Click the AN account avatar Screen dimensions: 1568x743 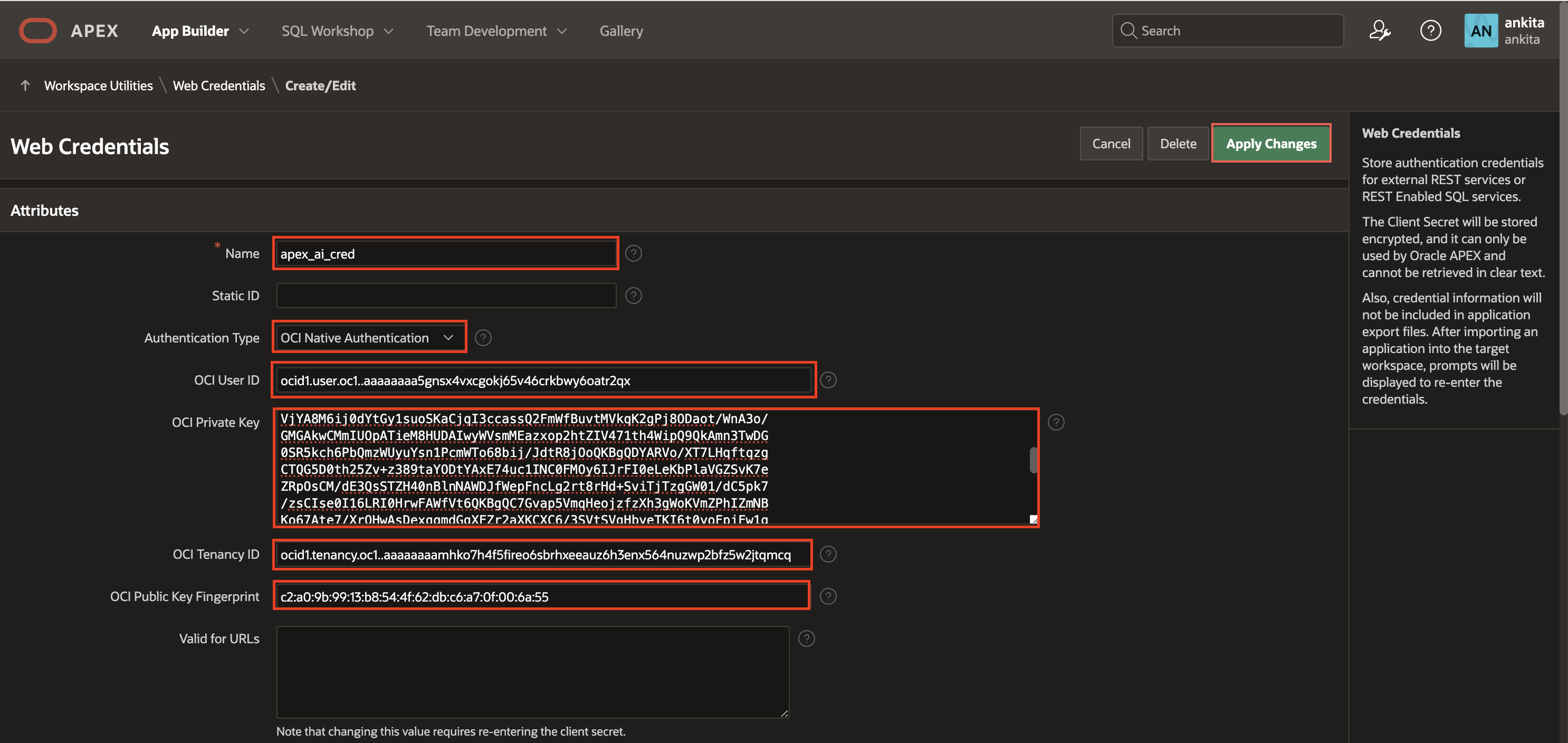pos(1480,31)
